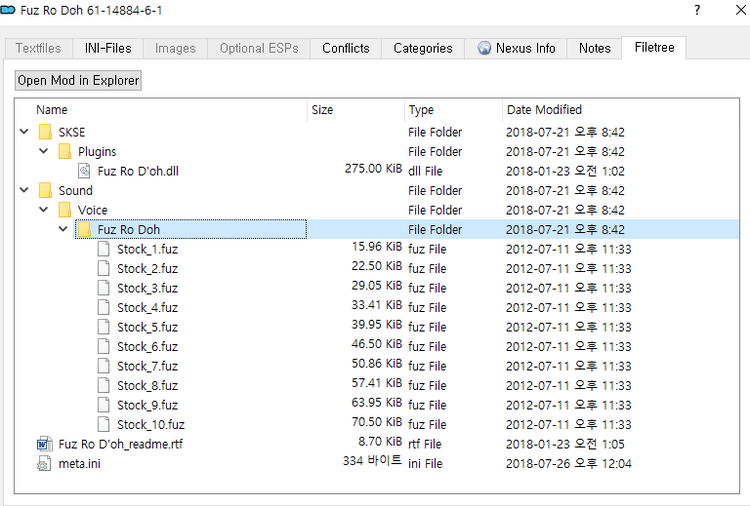The width and height of the screenshot is (750, 506).
Task: Click the Sound folder icon
Action: pyautogui.click(x=45, y=190)
